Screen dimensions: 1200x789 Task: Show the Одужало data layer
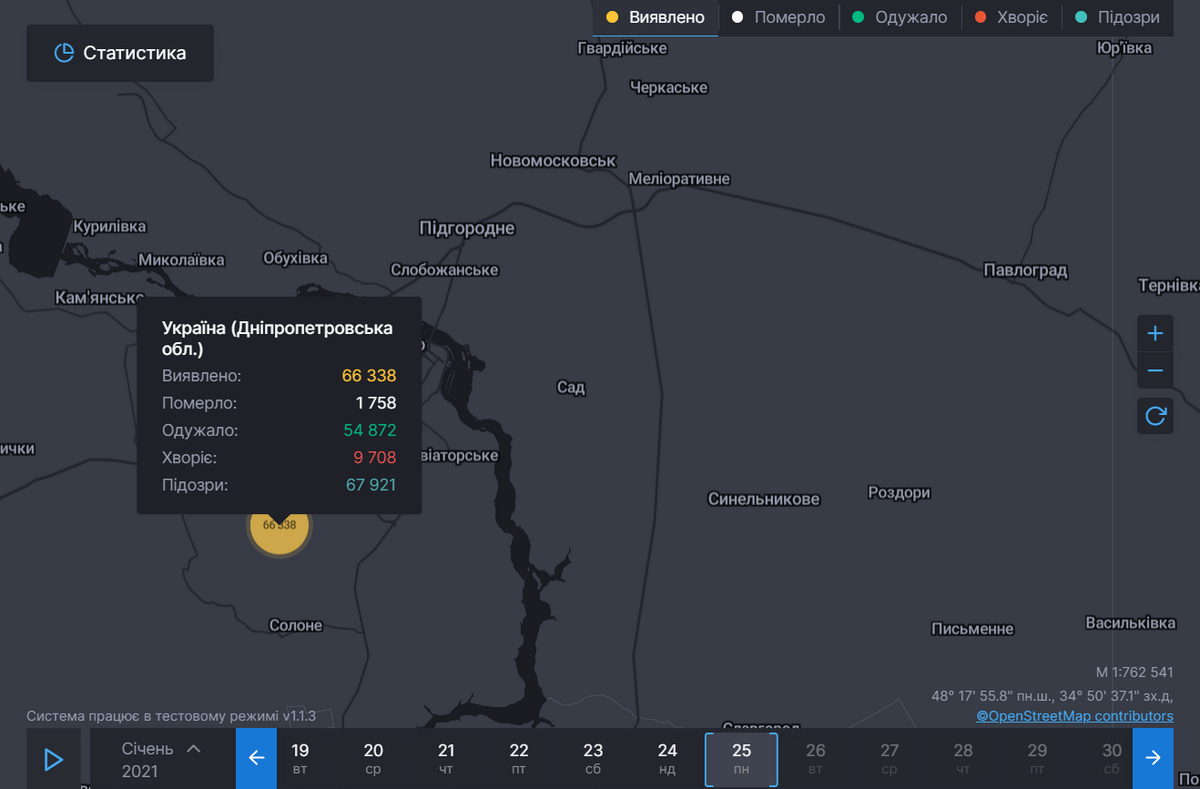tap(900, 18)
